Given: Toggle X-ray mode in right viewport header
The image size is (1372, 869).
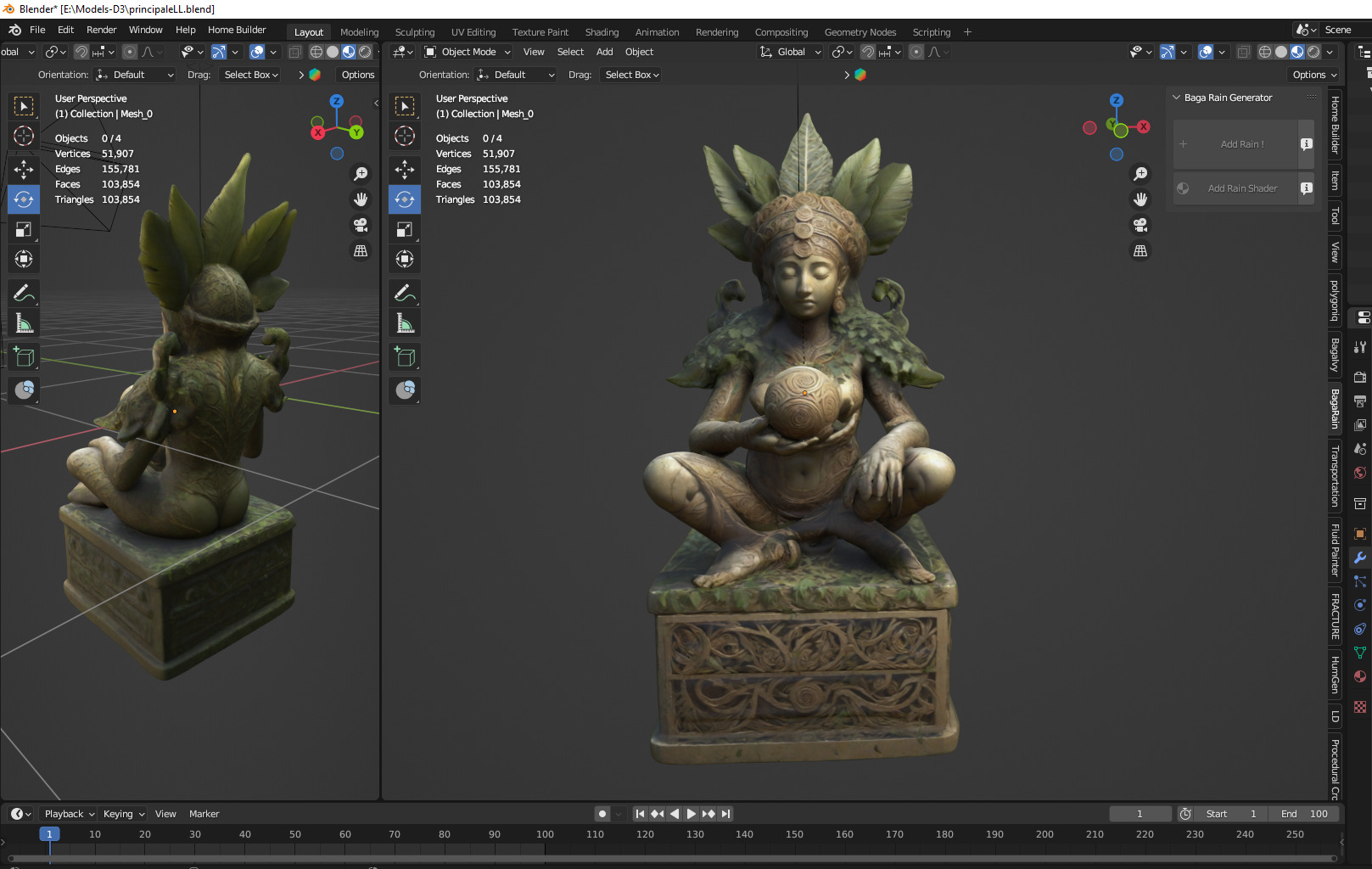Looking at the screenshot, I should click(1243, 52).
